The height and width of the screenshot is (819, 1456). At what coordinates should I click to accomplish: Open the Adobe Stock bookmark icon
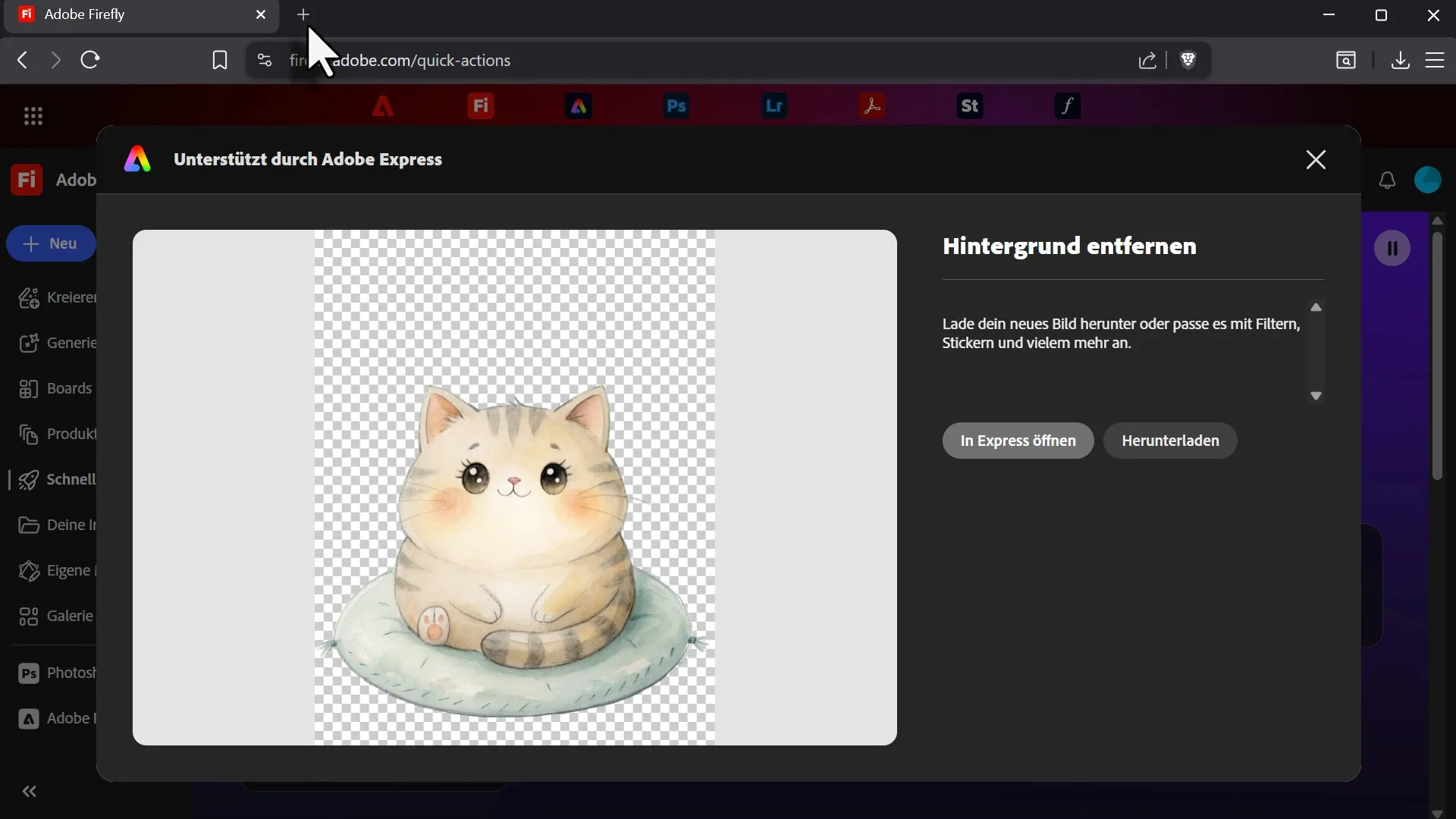point(969,106)
